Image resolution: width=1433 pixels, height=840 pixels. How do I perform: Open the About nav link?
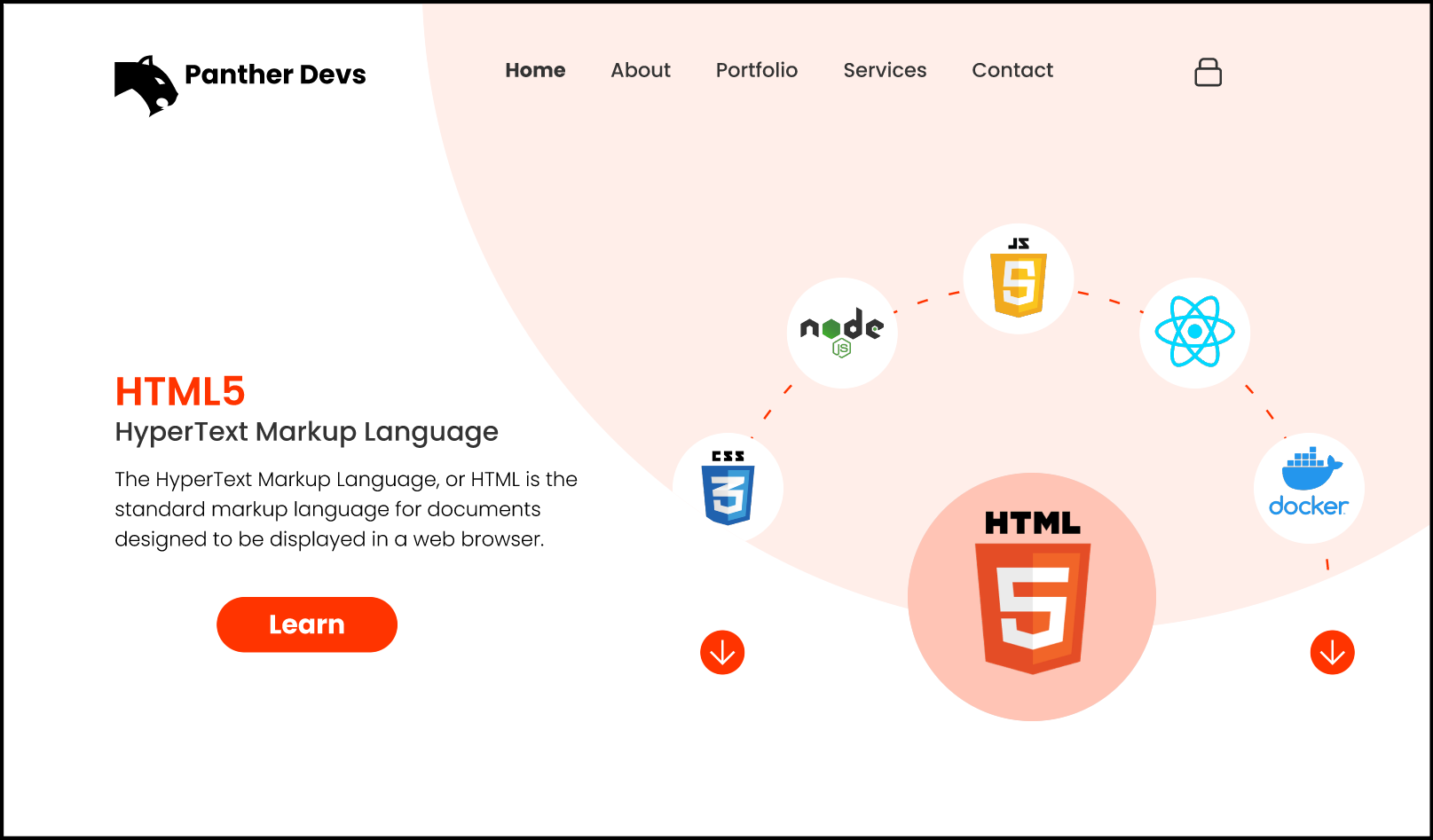click(x=640, y=70)
